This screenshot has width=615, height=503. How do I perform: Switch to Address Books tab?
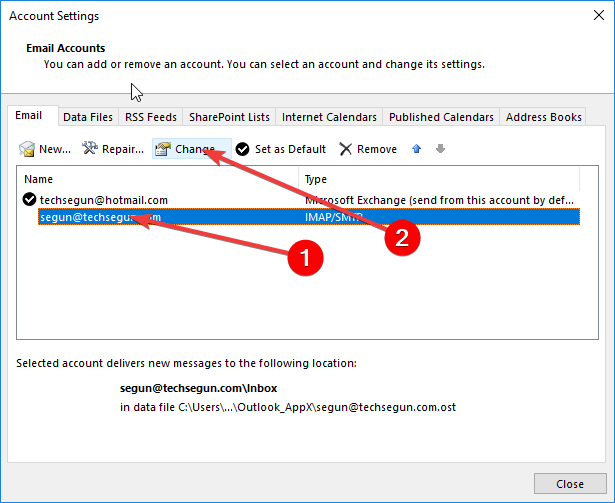tap(543, 117)
